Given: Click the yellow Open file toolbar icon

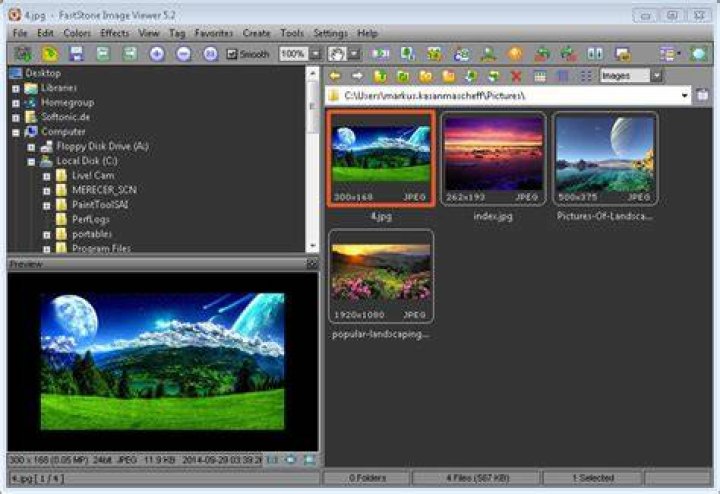Looking at the screenshot, I should point(50,54).
